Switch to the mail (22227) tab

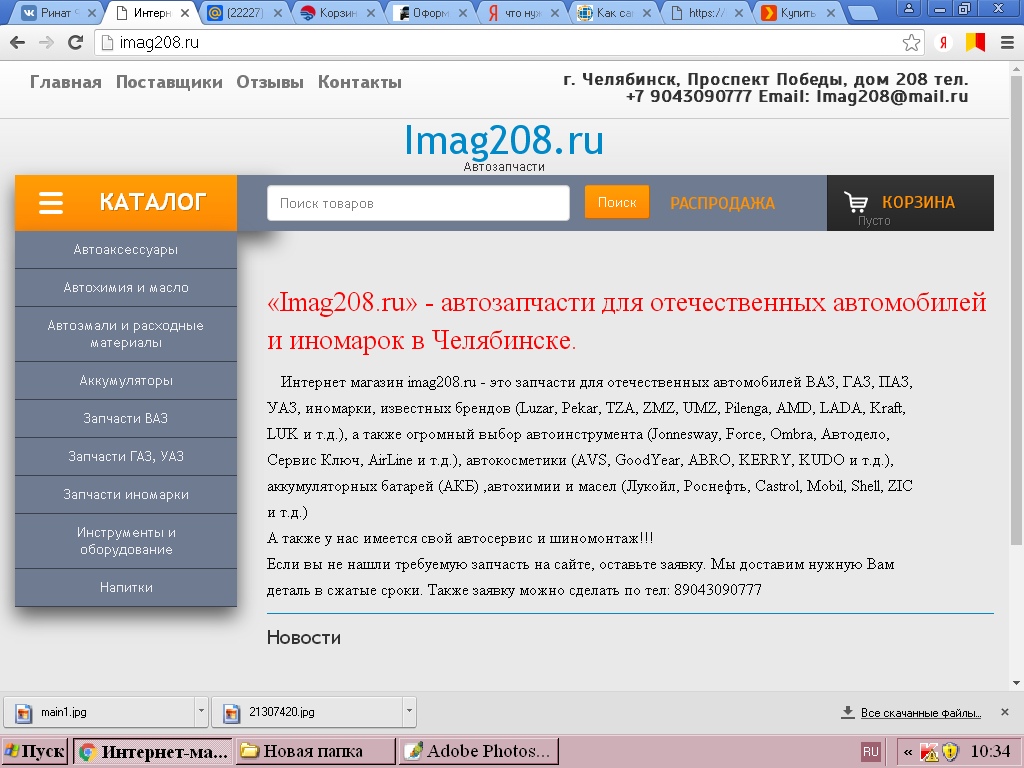[x=244, y=12]
